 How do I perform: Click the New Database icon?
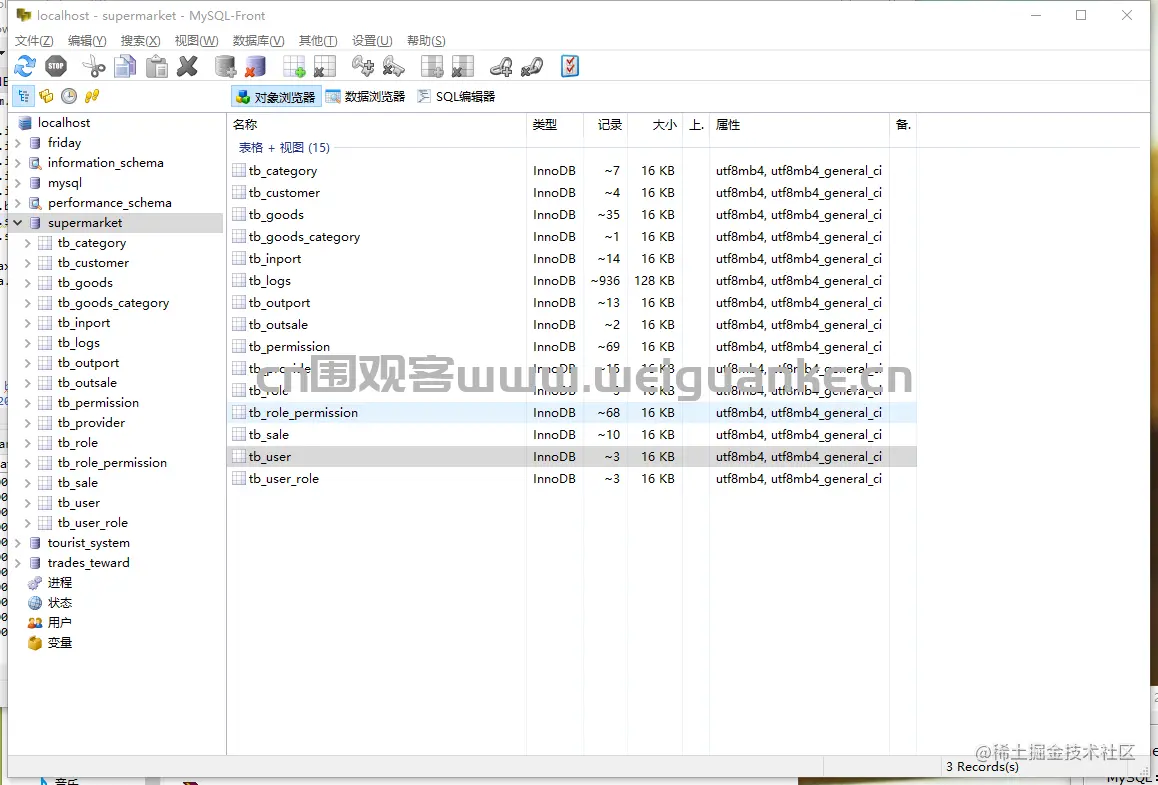[x=225, y=66]
